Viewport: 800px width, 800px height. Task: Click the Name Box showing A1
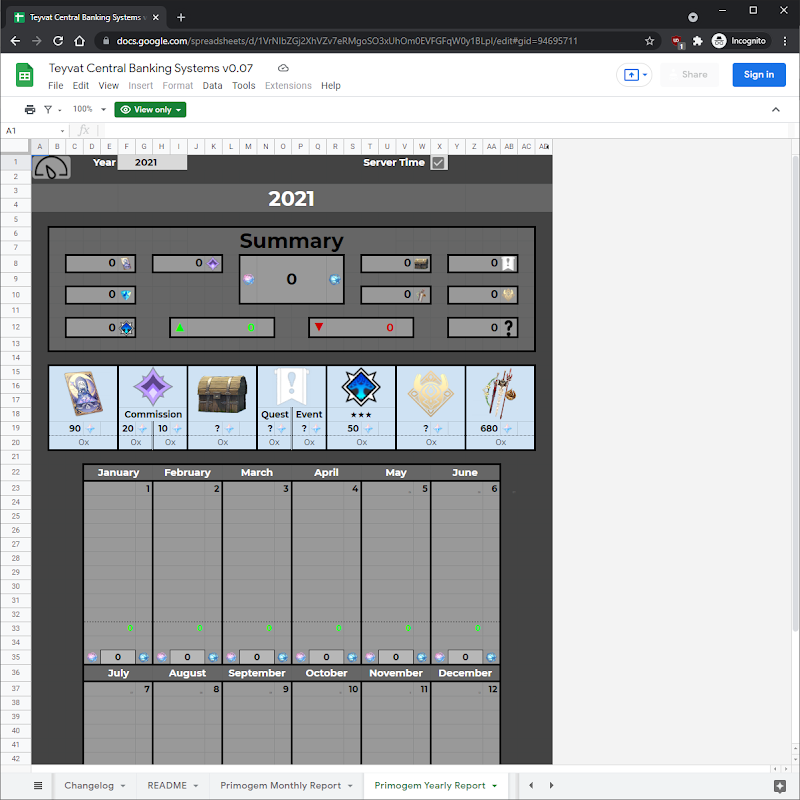[x=32, y=131]
